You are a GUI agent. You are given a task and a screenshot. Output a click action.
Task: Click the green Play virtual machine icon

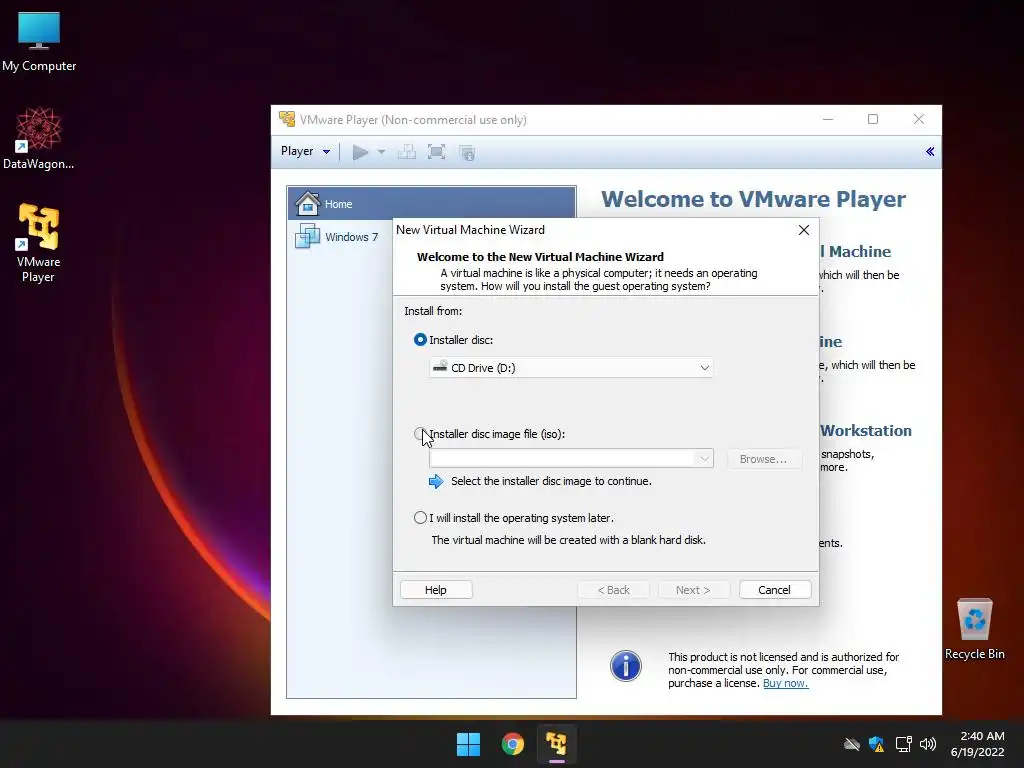tap(360, 152)
